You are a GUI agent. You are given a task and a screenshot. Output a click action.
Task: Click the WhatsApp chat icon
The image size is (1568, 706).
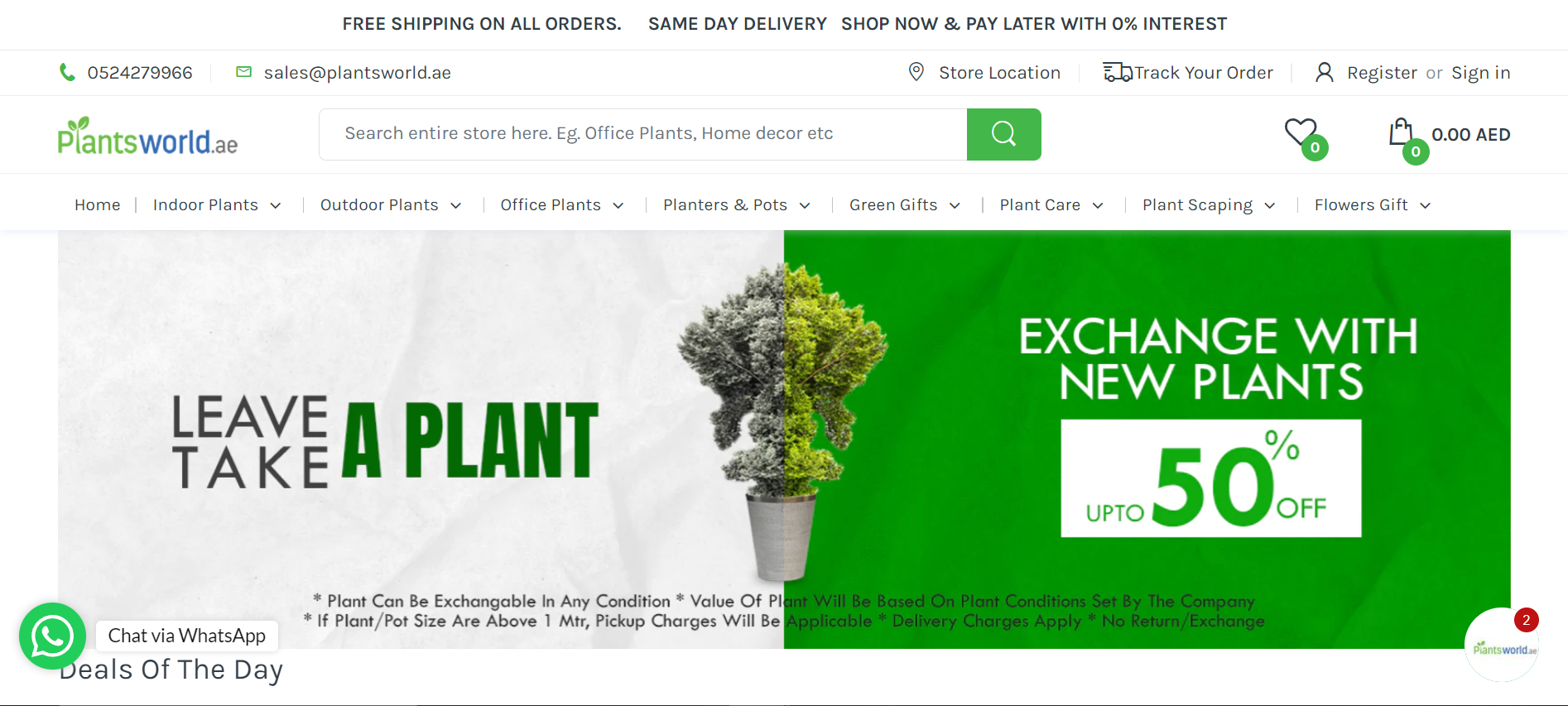coord(52,636)
